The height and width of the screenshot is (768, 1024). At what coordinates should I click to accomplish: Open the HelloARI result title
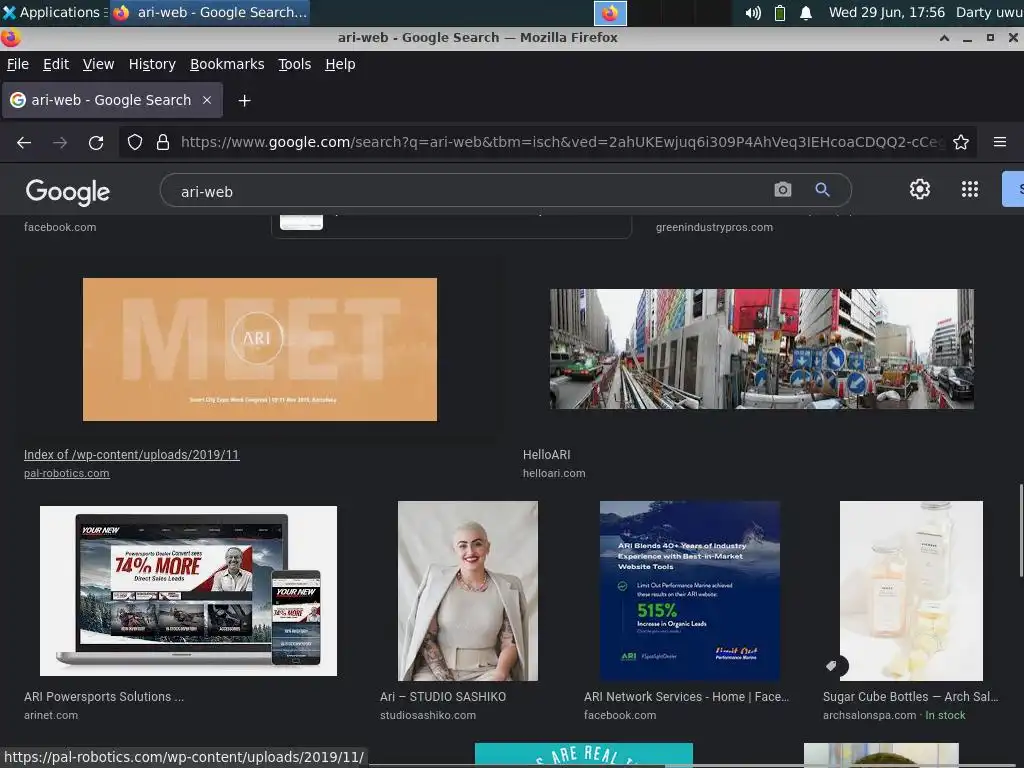[x=547, y=455]
